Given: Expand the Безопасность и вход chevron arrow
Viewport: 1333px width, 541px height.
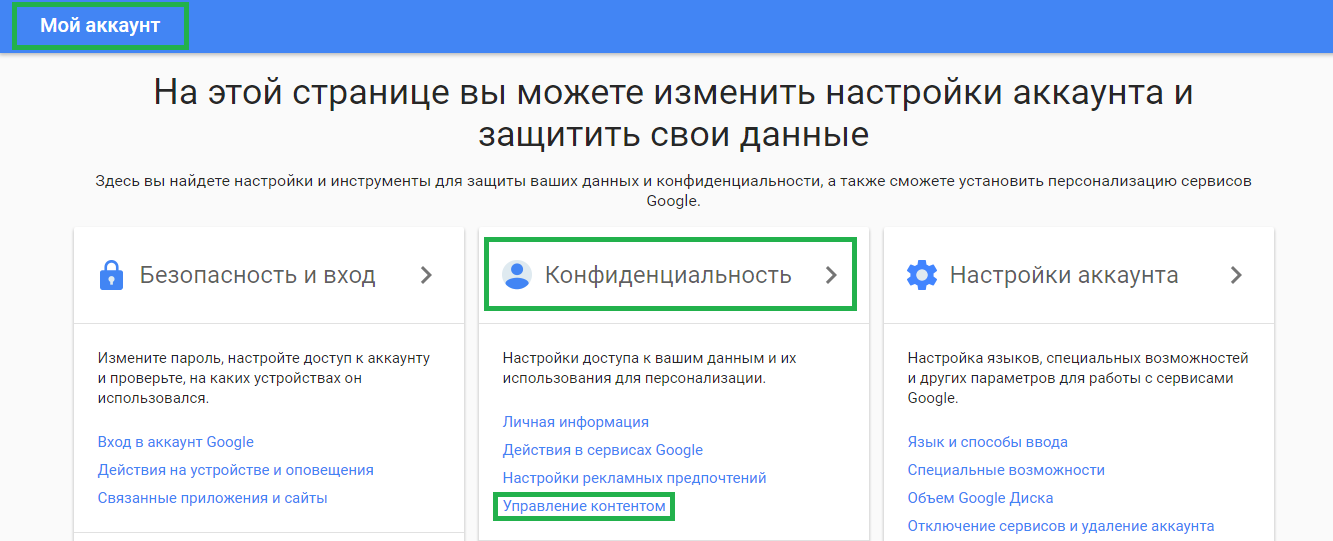Looking at the screenshot, I should click(426, 275).
